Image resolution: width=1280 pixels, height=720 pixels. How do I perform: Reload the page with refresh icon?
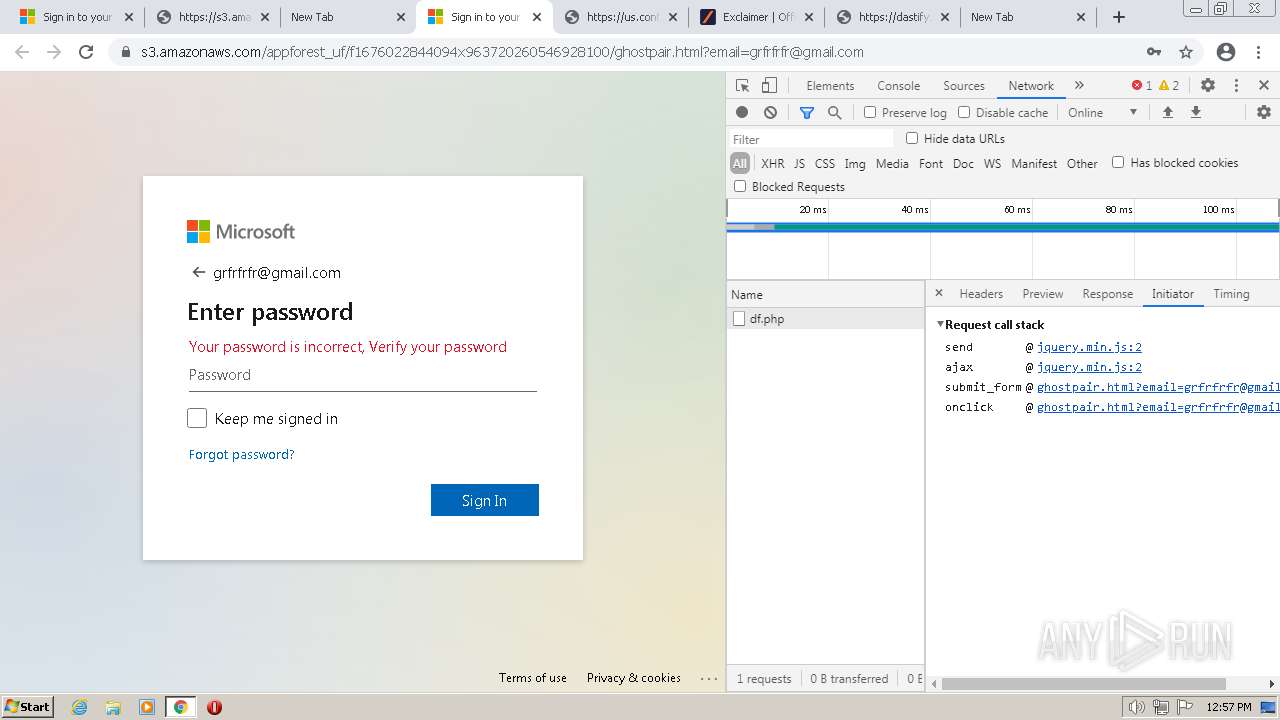(x=86, y=52)
